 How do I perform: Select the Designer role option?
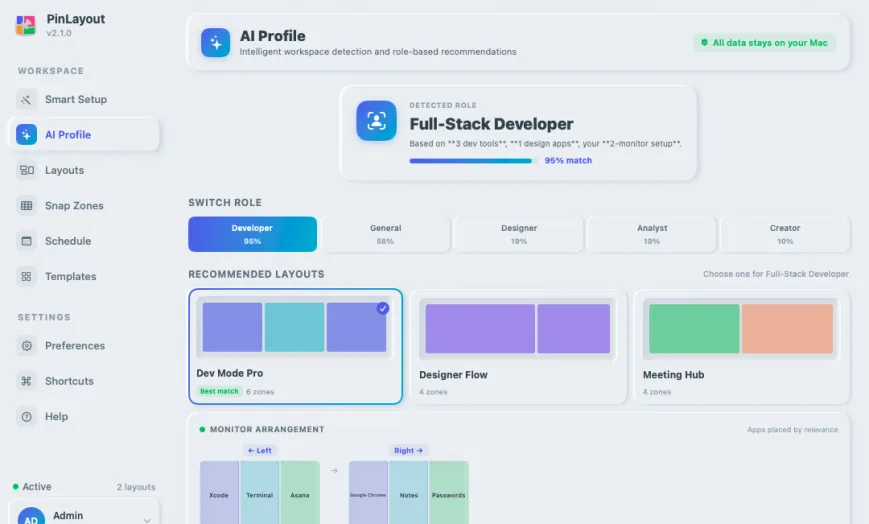(519, 234)
